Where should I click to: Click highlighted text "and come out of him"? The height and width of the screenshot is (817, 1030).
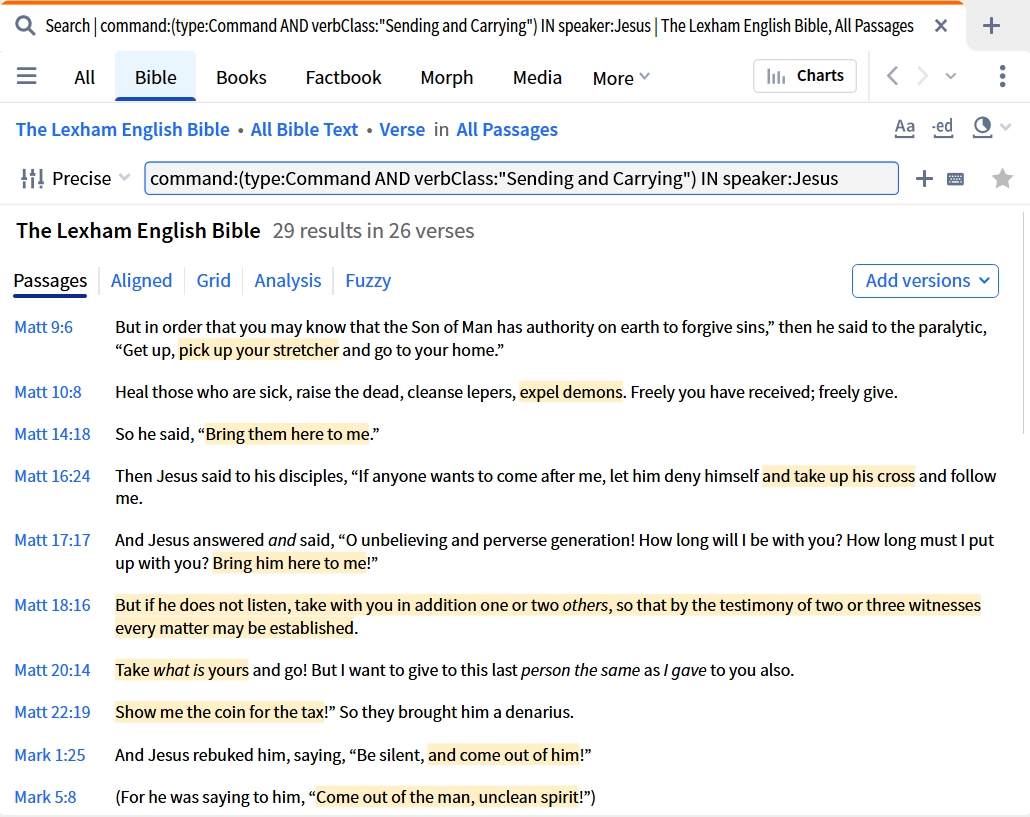pos(504,755)
